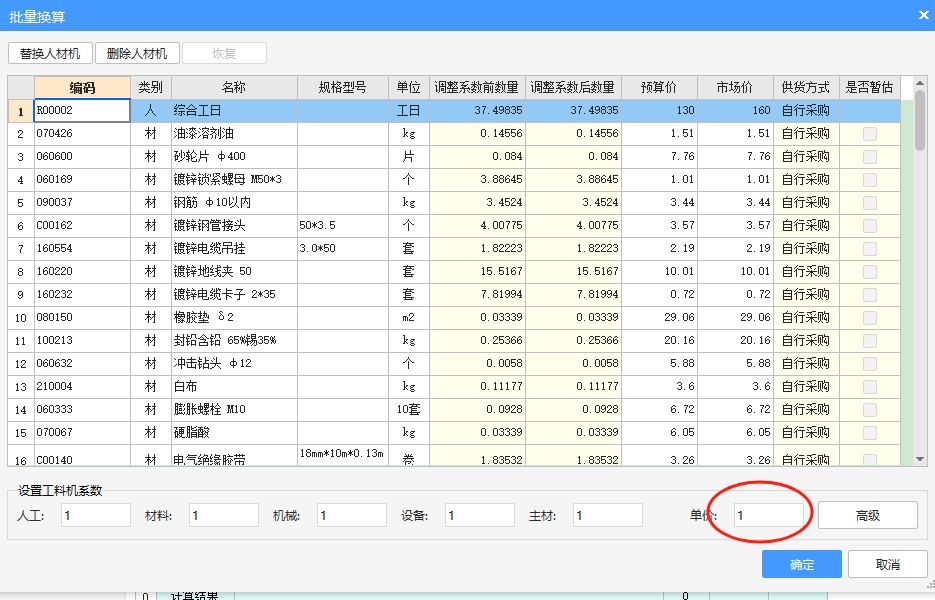Viewport: 935px width, 600px height.
Task: Cancel the dialog with 取消
Action: click(887, 564)
